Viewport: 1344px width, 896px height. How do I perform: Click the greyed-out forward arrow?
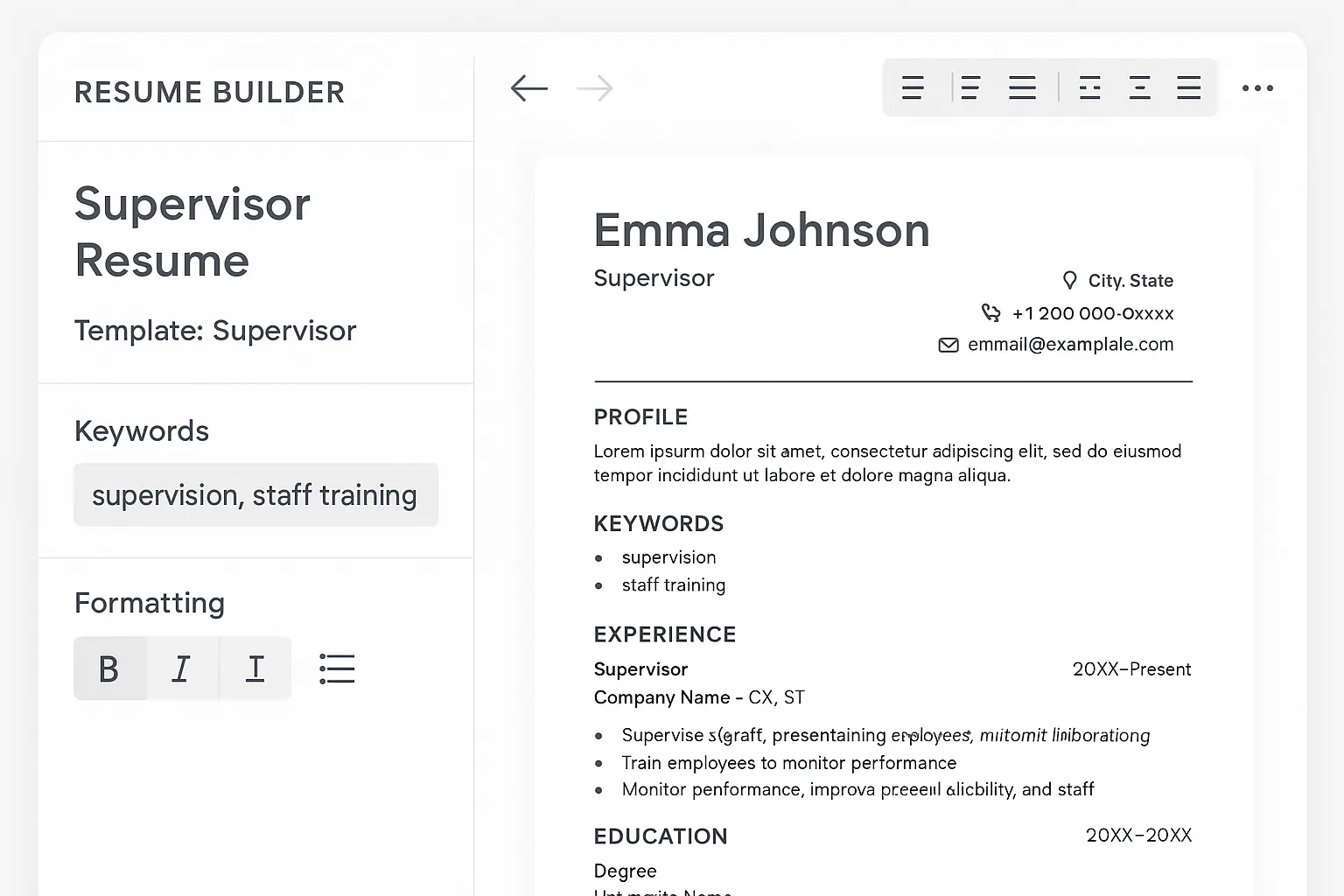pyautogui.click(x=595, y=88)
